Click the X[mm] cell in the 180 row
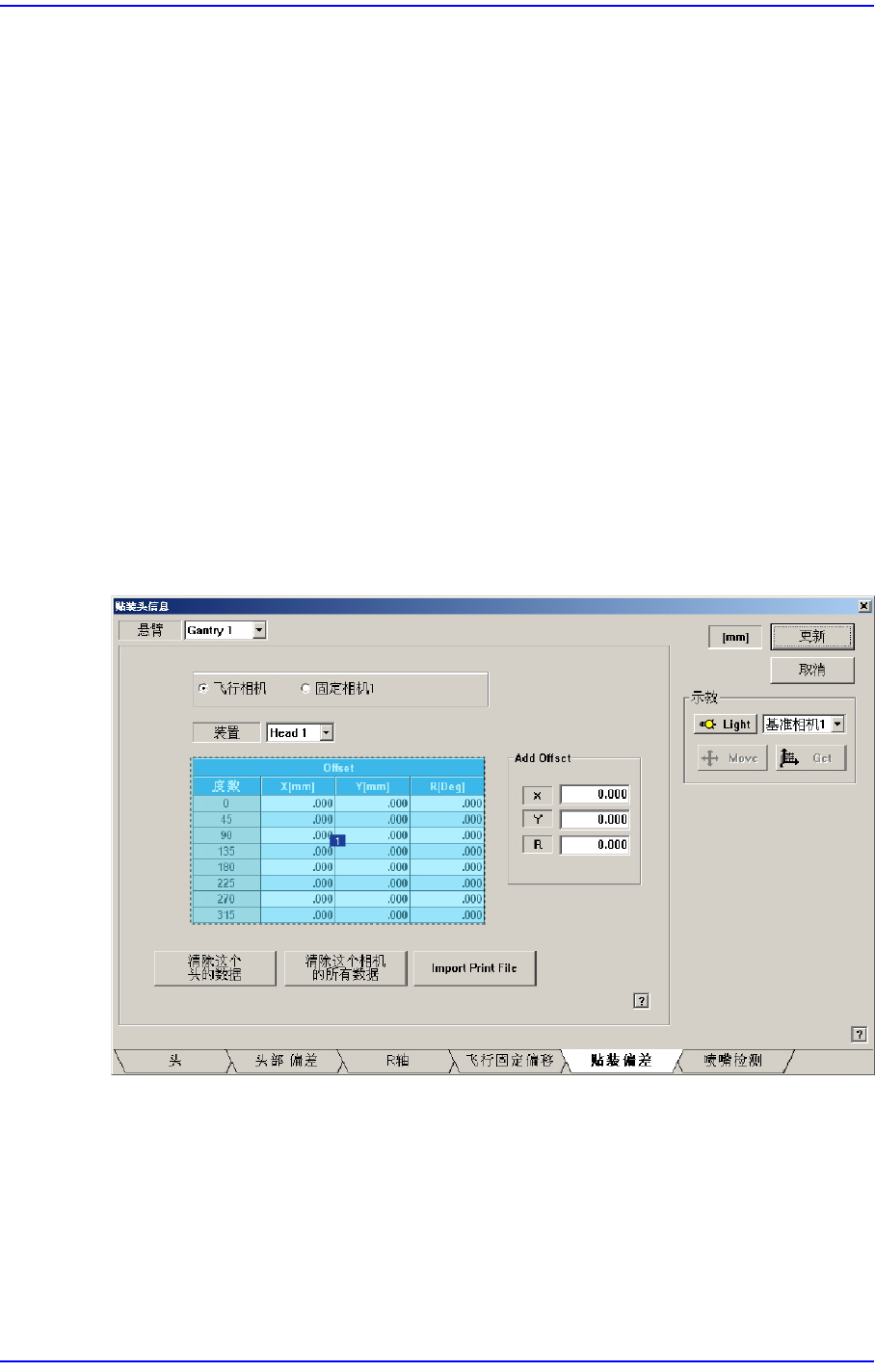 (x=298, y=867)
